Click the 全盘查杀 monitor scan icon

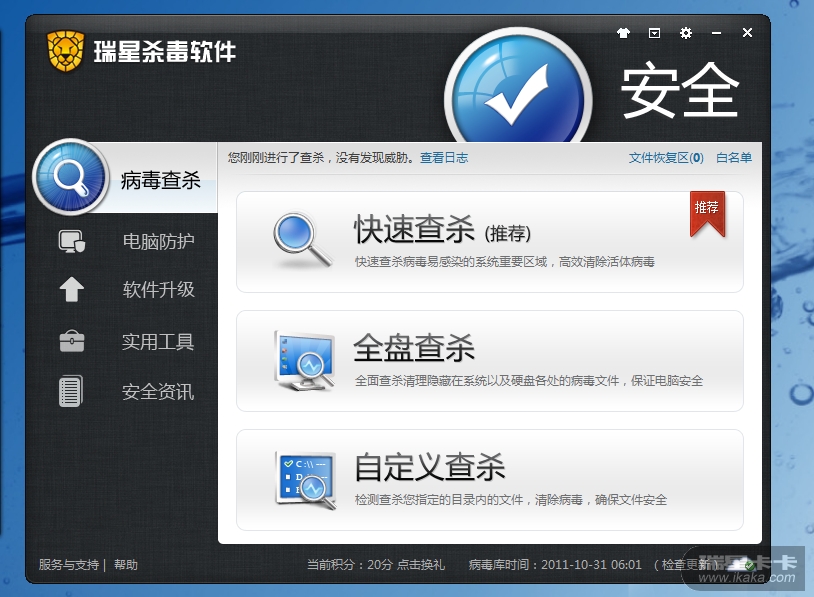(x=305, y=361)
